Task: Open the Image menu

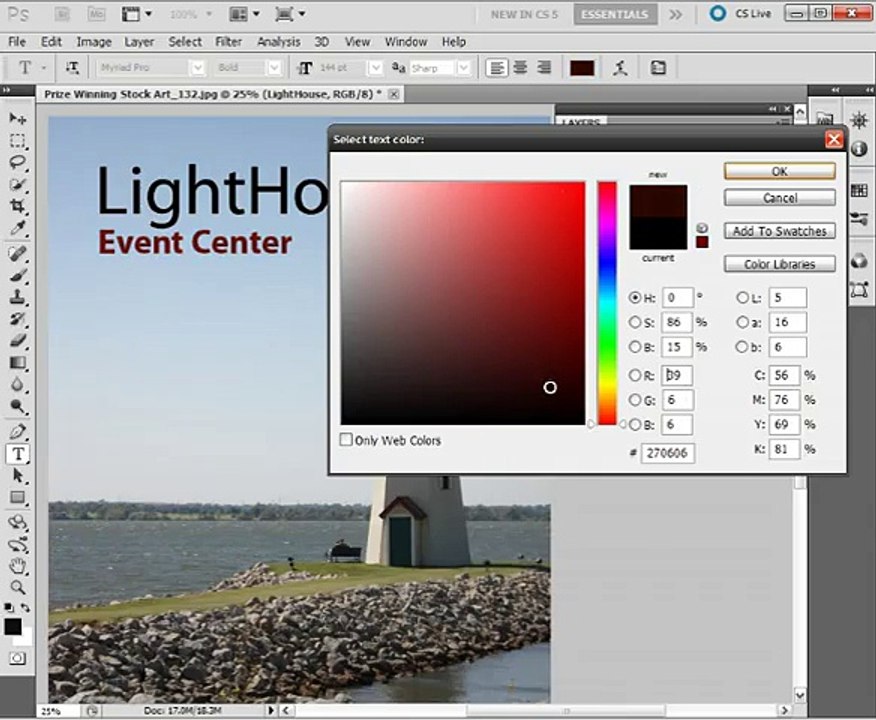Action: 94,42
